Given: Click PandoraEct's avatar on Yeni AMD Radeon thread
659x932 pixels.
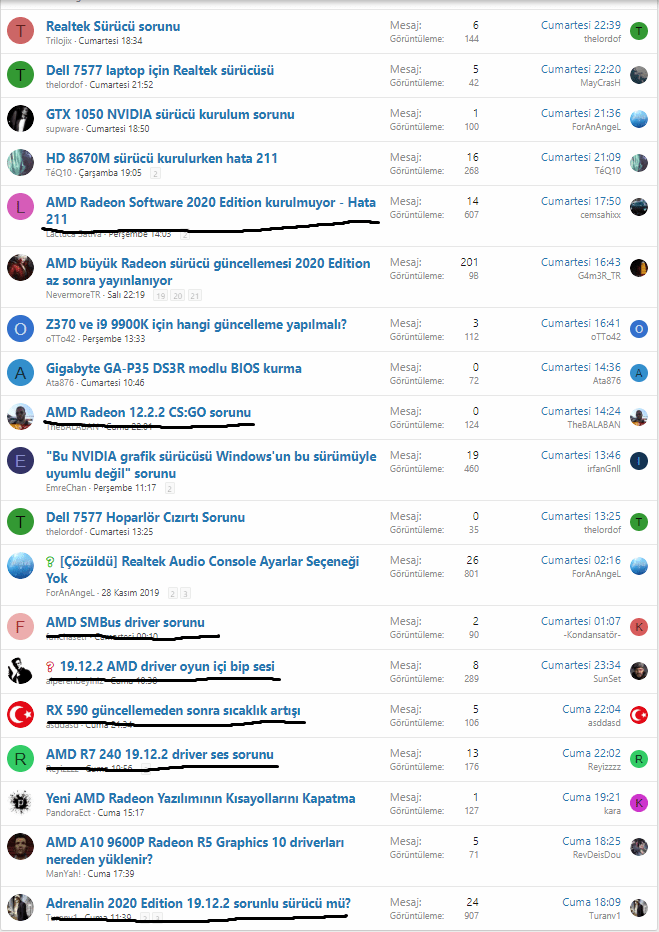Looking at the screenshot, I should pyautogui.click(x=20, y=802).
